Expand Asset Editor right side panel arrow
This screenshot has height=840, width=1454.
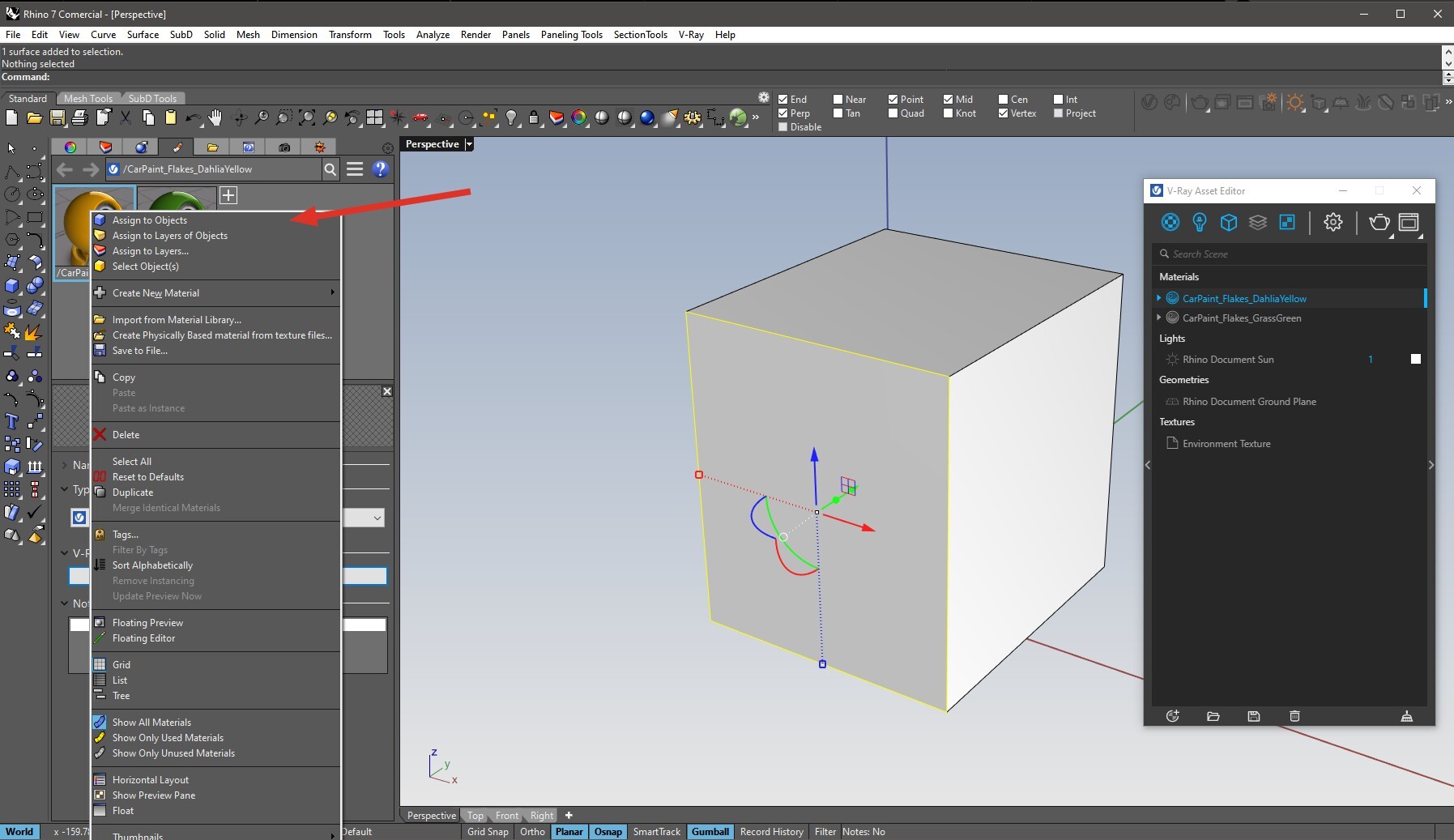tap(1431, 465)
